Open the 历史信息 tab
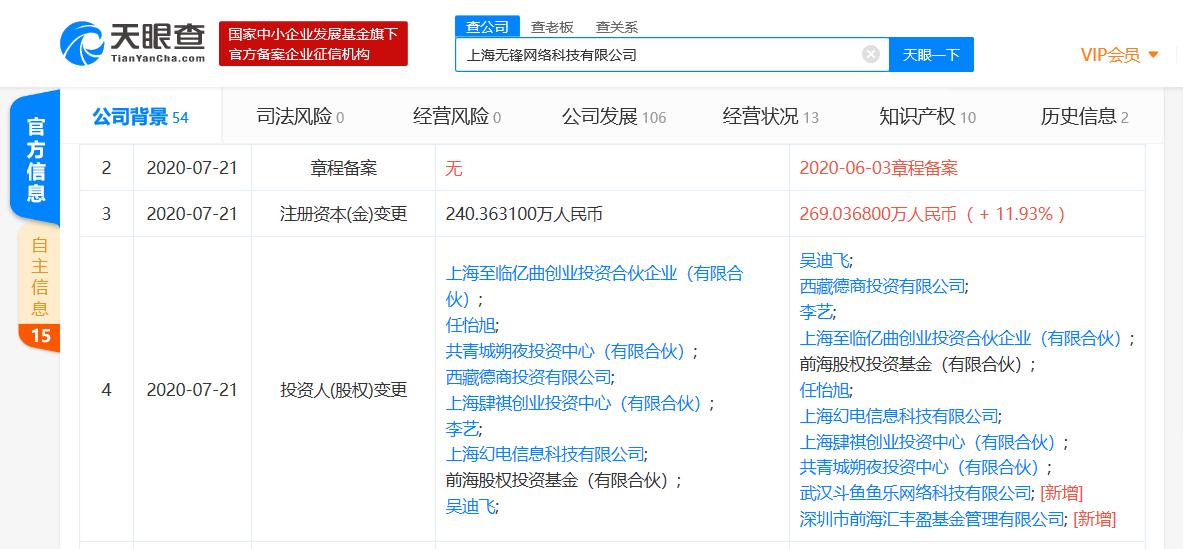1183x549 pixels. coord(1084,117)
